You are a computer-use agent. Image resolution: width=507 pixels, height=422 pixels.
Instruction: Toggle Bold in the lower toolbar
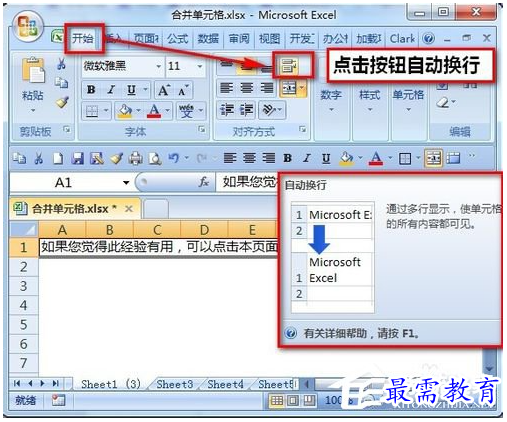(288, 158)
